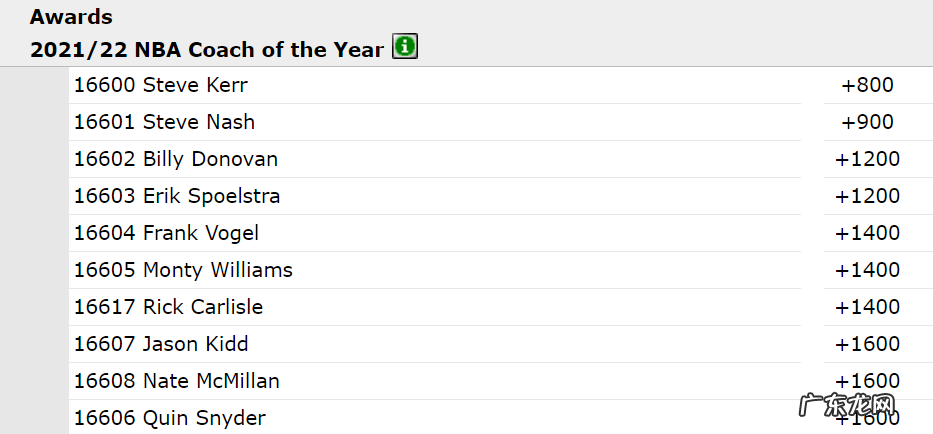Click the green info icon beside Coach of the Year
Image resolution: width=933 pixels, height=434 pixels.
click(x=405, y=47)
